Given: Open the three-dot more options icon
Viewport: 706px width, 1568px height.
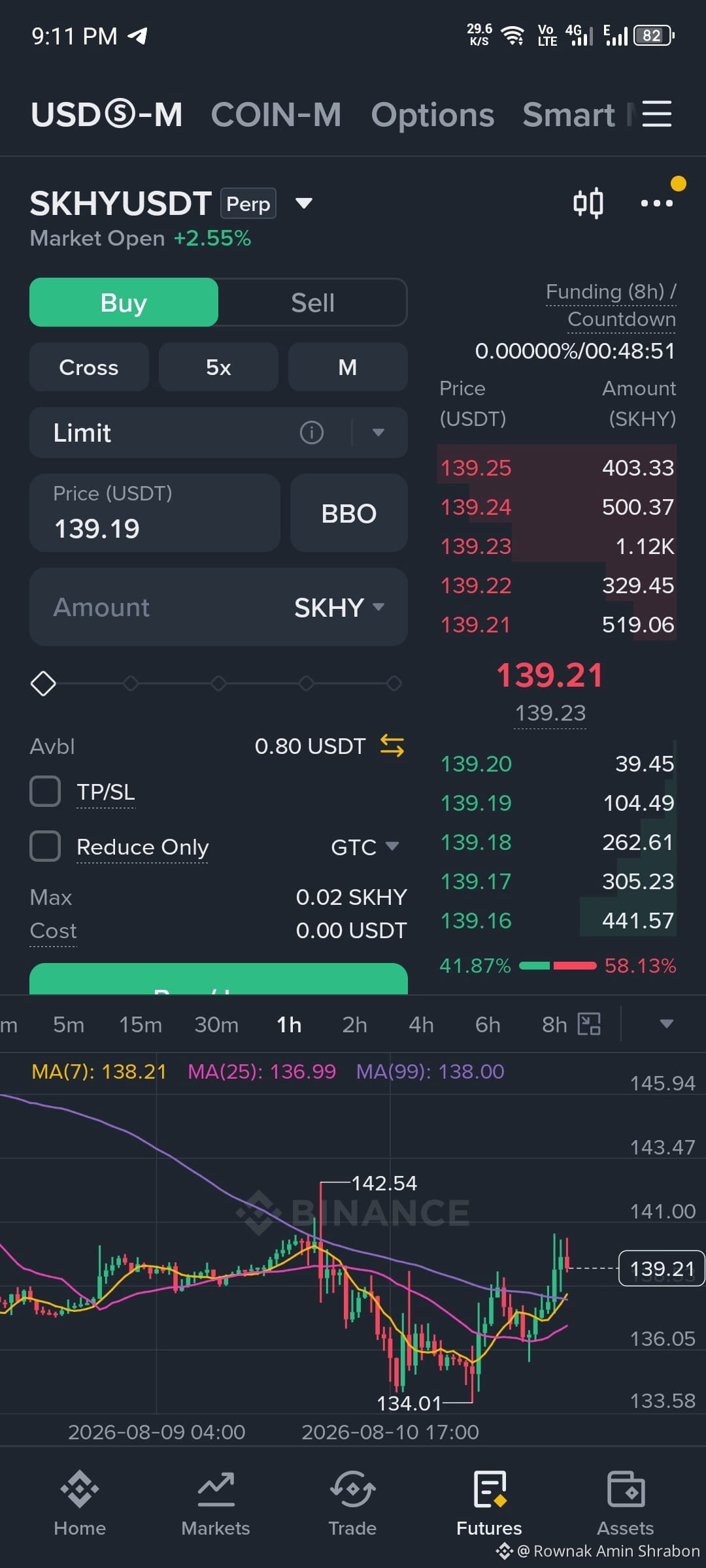Looking at the screenshot, I should tap(656, 203).
